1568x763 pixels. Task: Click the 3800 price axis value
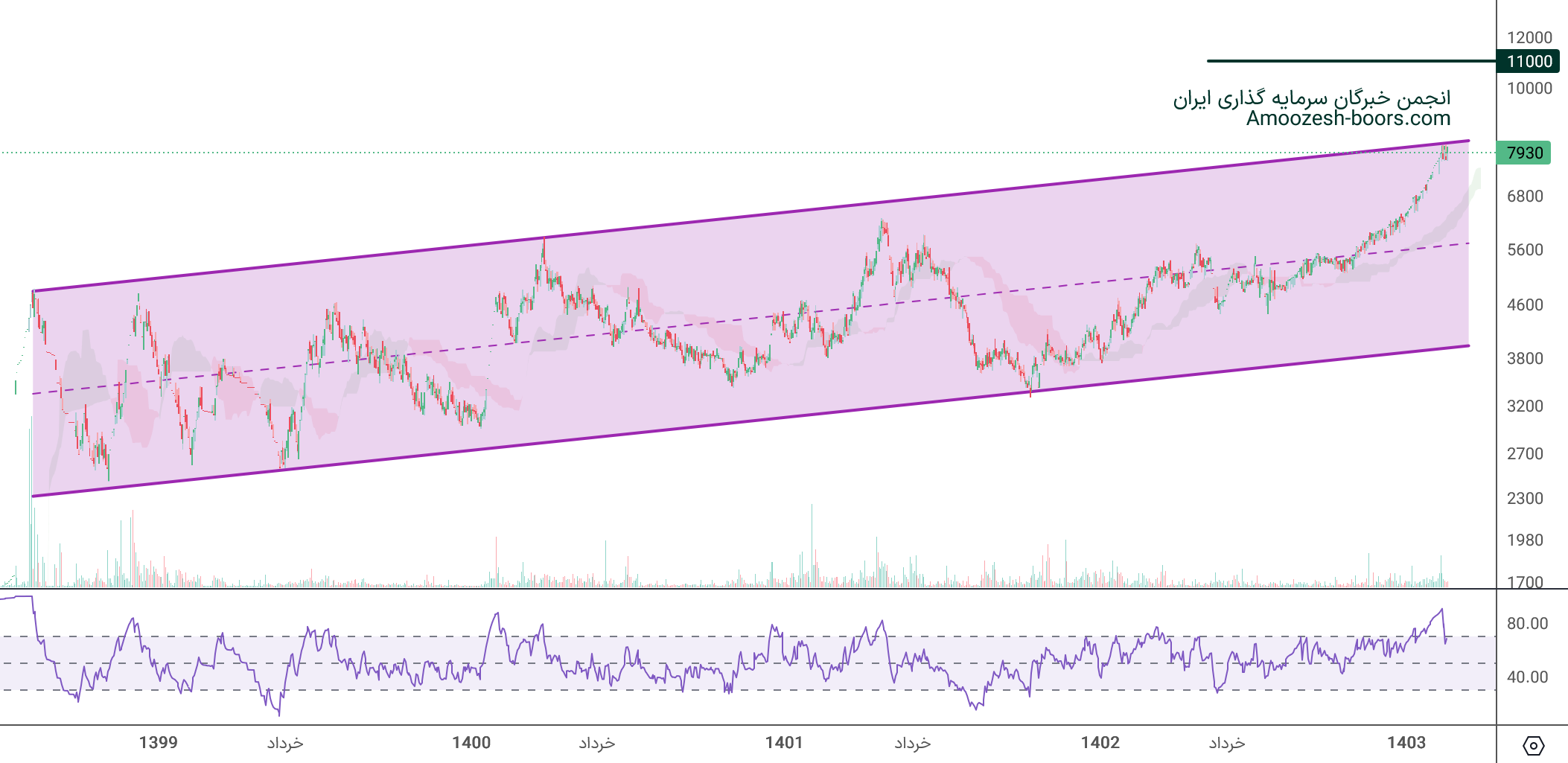click(1525, 358)
